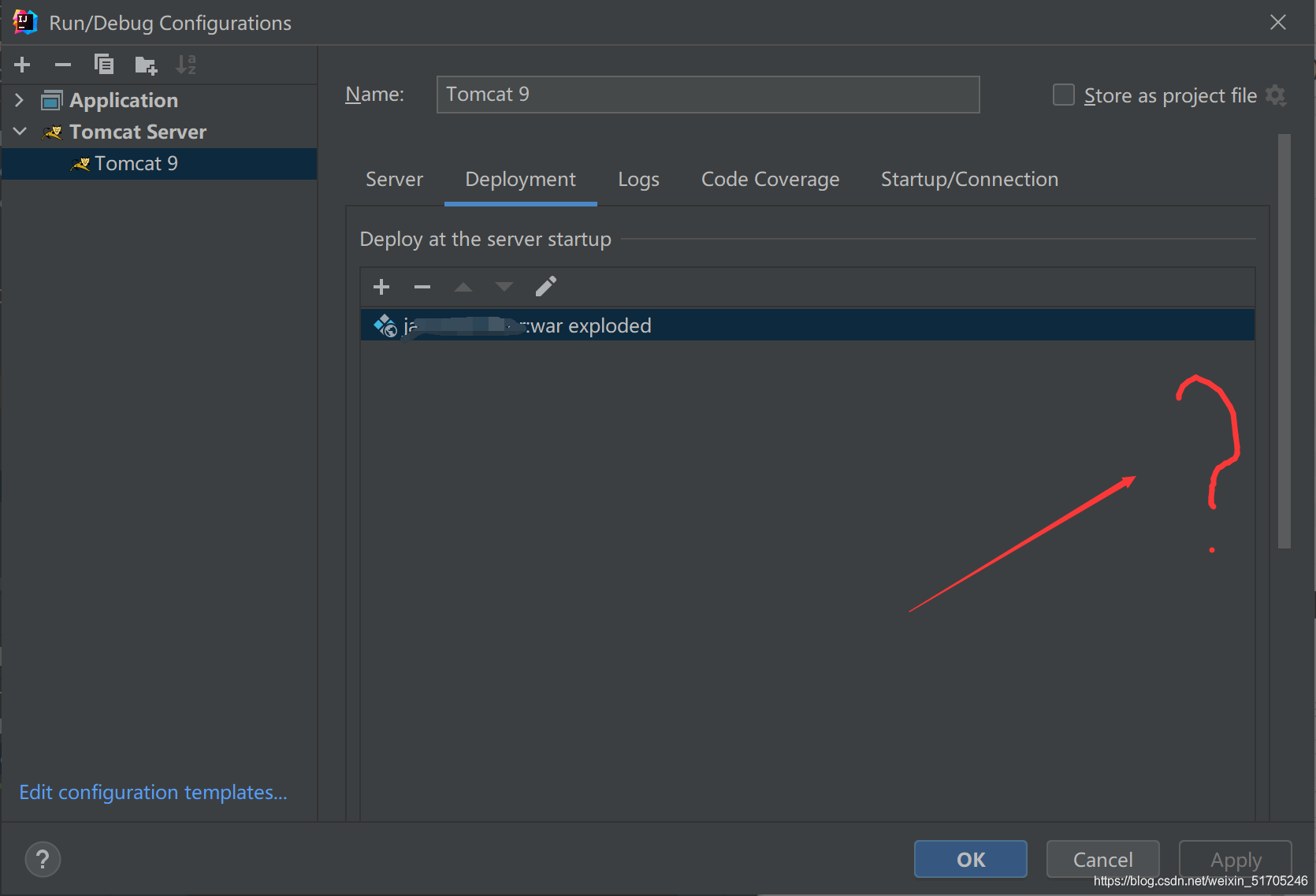Add an artifact to deploy
The height and width of the screenshot is (896, 1316).
381,286
